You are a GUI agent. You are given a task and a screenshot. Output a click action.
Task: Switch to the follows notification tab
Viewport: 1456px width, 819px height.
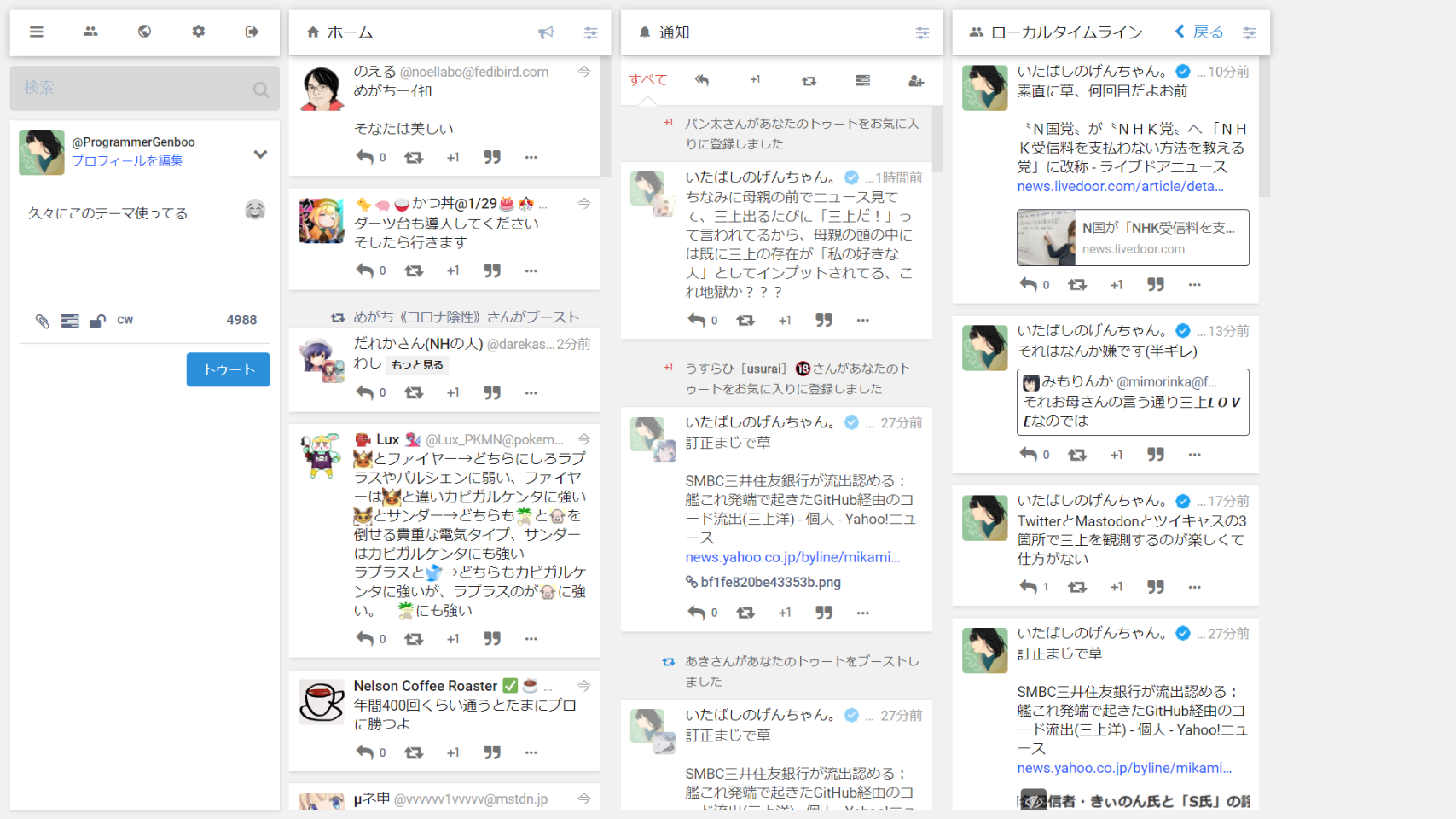tap(916, 81)
